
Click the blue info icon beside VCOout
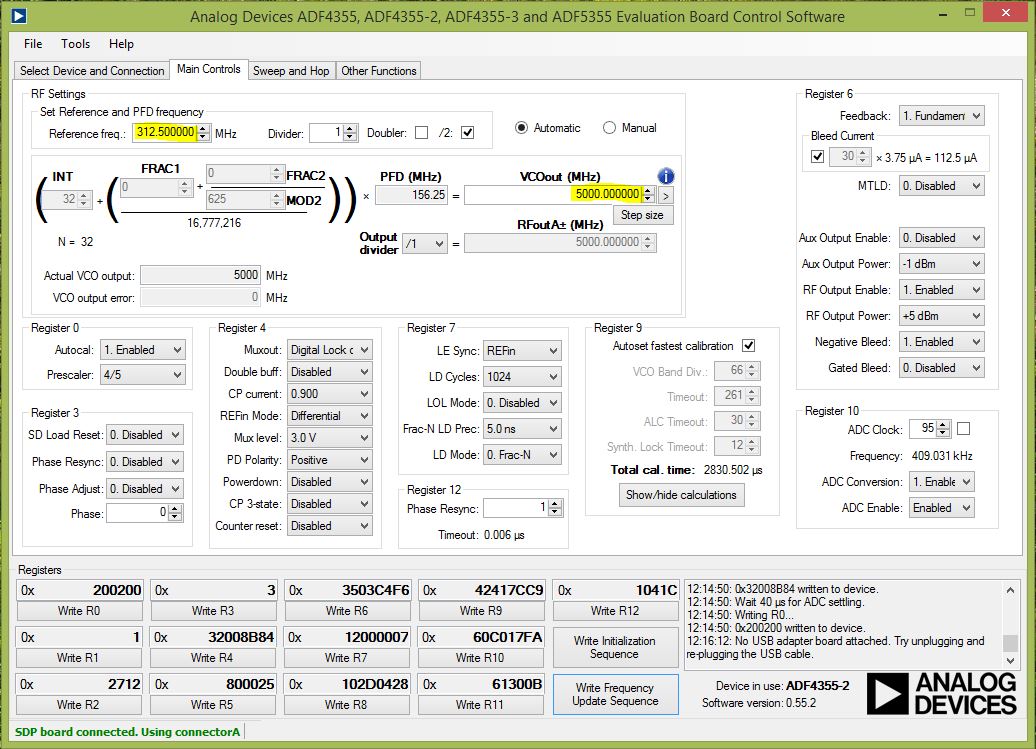coord(666,176)
